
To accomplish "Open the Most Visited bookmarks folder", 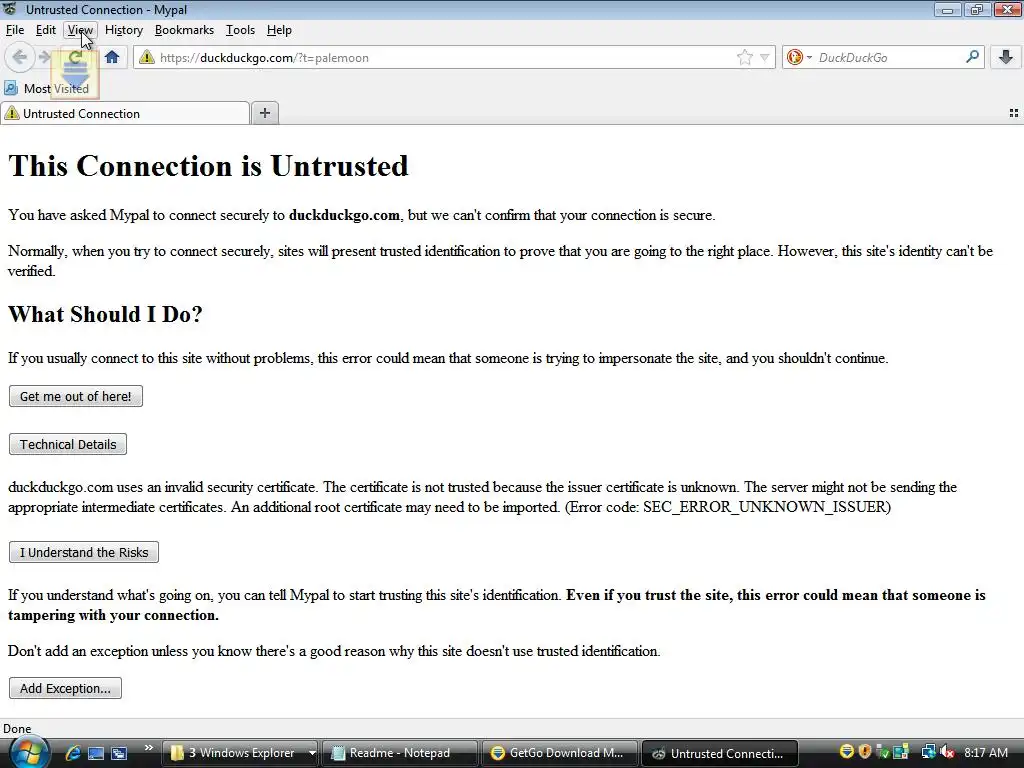I will coord(46,88).
